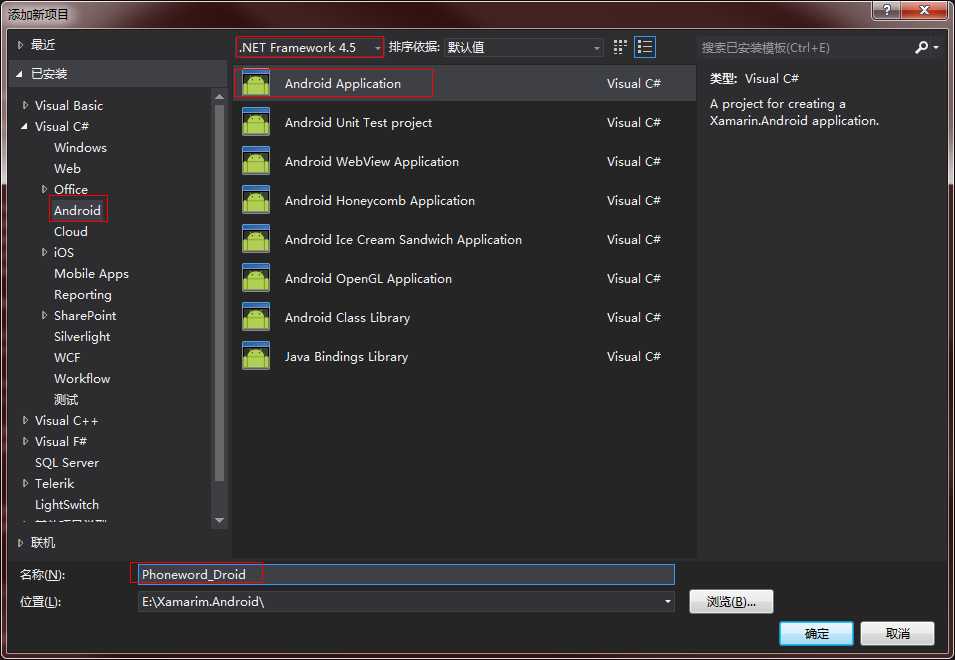Screen dimensions: 955x660
Task: Click the project name input field
Action: click(406, 574)
